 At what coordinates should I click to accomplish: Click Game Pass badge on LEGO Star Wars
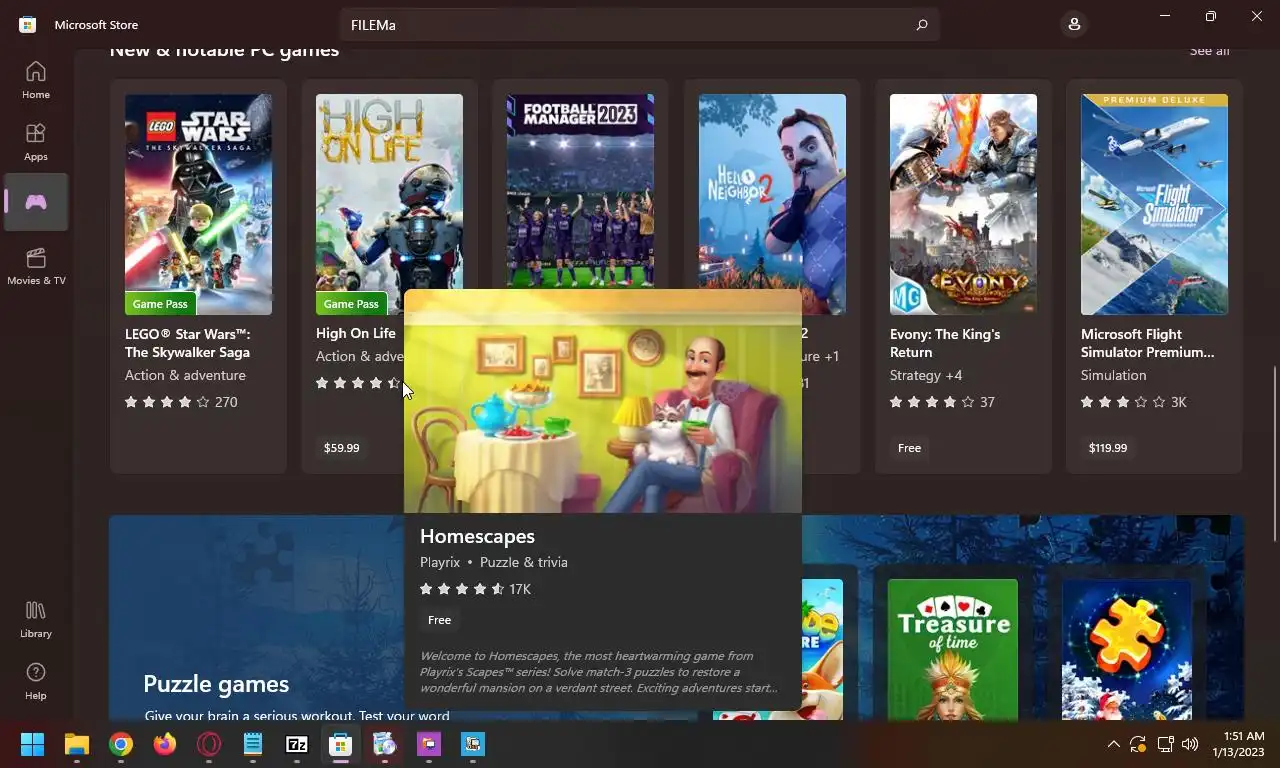pyautogui.click(x=160, y=303)
